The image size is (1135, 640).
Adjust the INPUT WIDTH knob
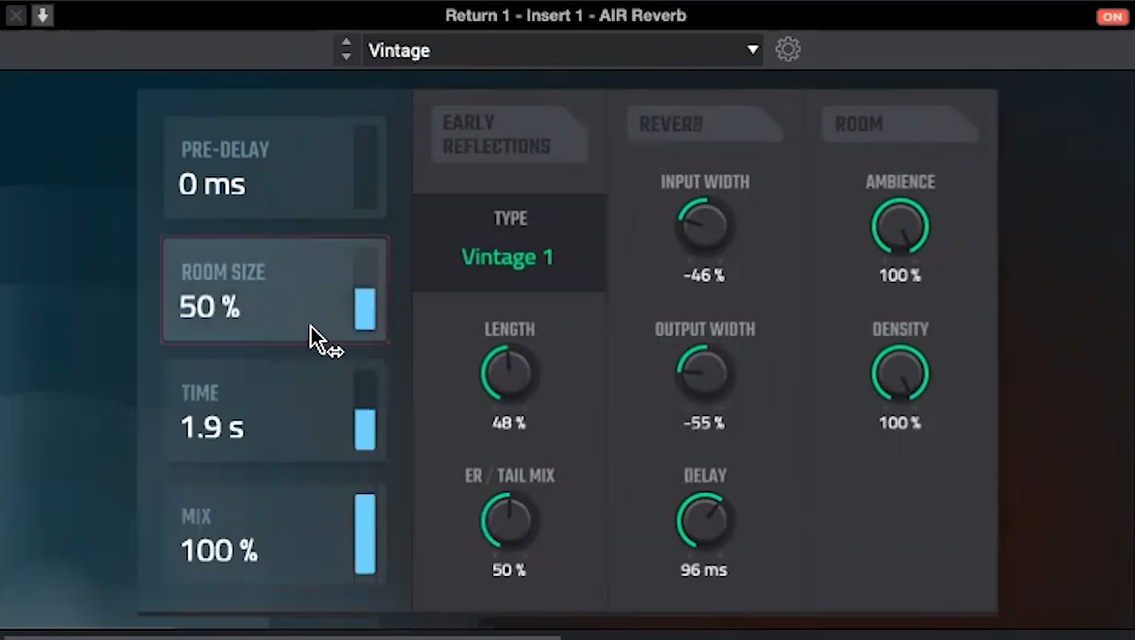[703, 225]
